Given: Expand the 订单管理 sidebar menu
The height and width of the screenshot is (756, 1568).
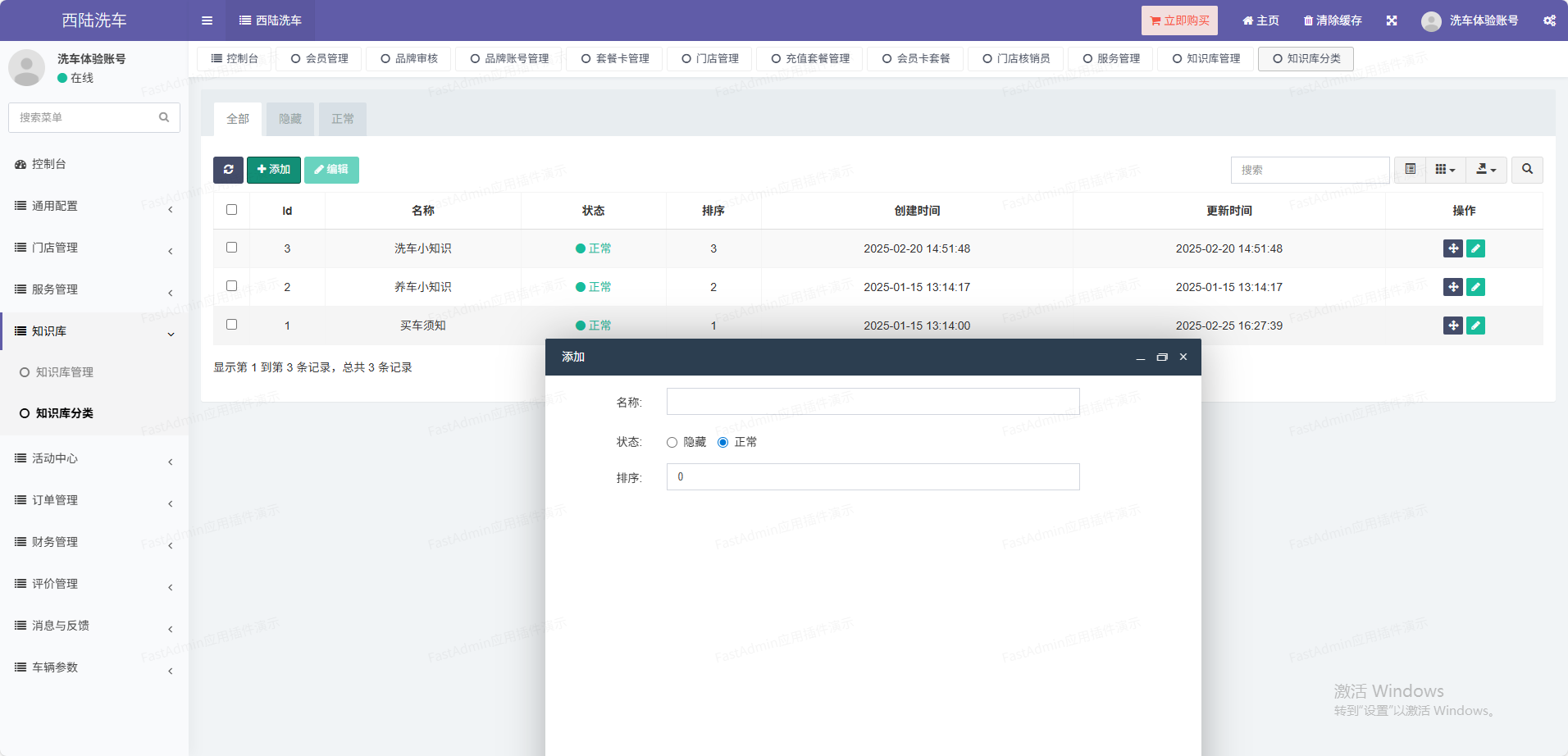Looking at the screenshot, I should pyautogui.click(x=94, y=500).
